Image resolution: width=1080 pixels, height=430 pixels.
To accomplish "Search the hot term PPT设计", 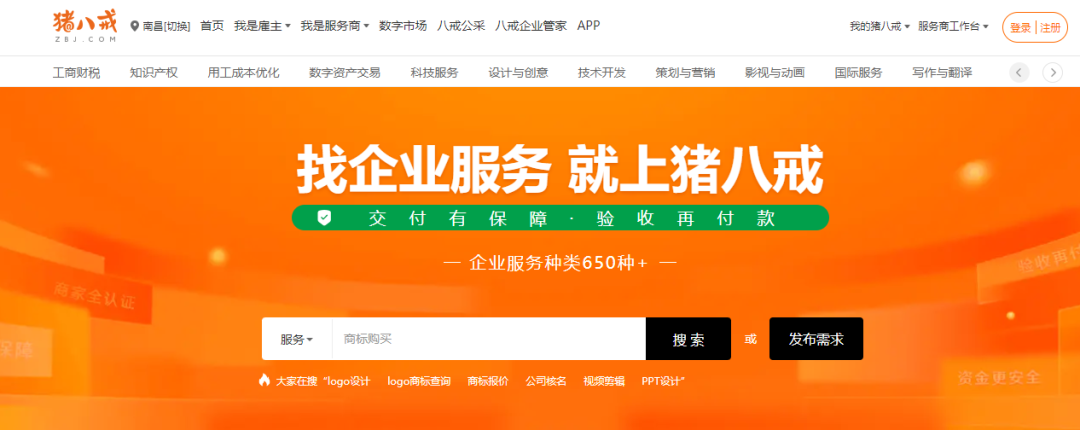I will pyautogui.click(x=661, y=381).
